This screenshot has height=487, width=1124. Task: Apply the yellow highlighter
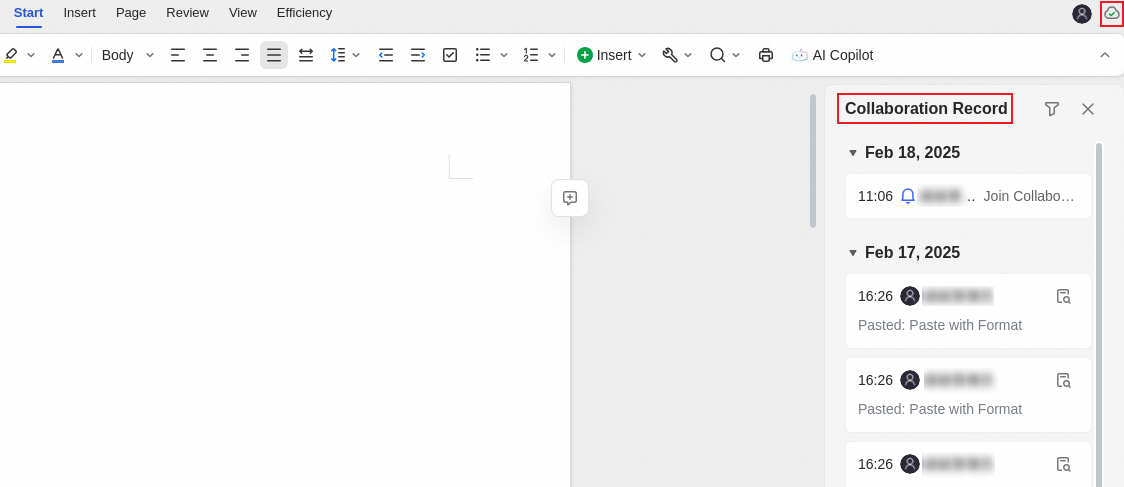pyautogui.click(x=11, y=55)
